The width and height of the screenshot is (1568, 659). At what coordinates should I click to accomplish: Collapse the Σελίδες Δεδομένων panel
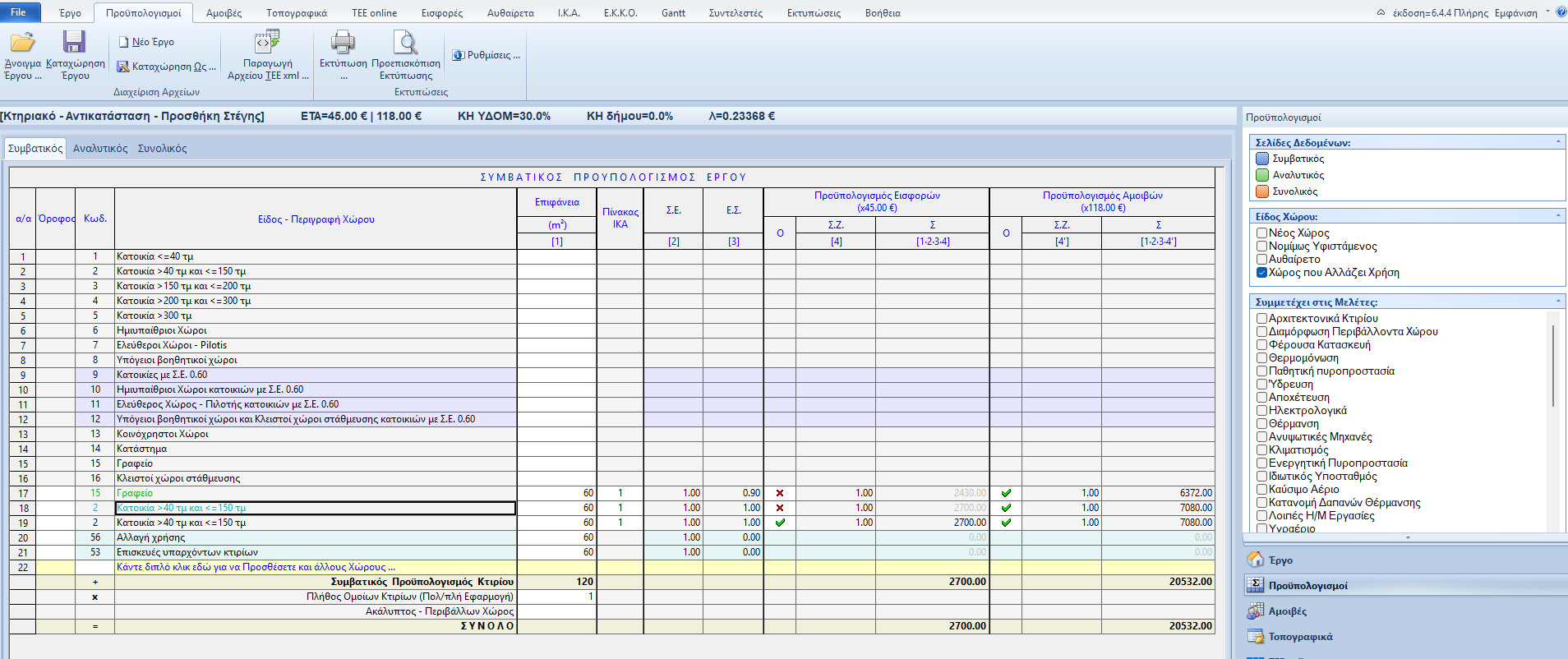point(1558,142)
